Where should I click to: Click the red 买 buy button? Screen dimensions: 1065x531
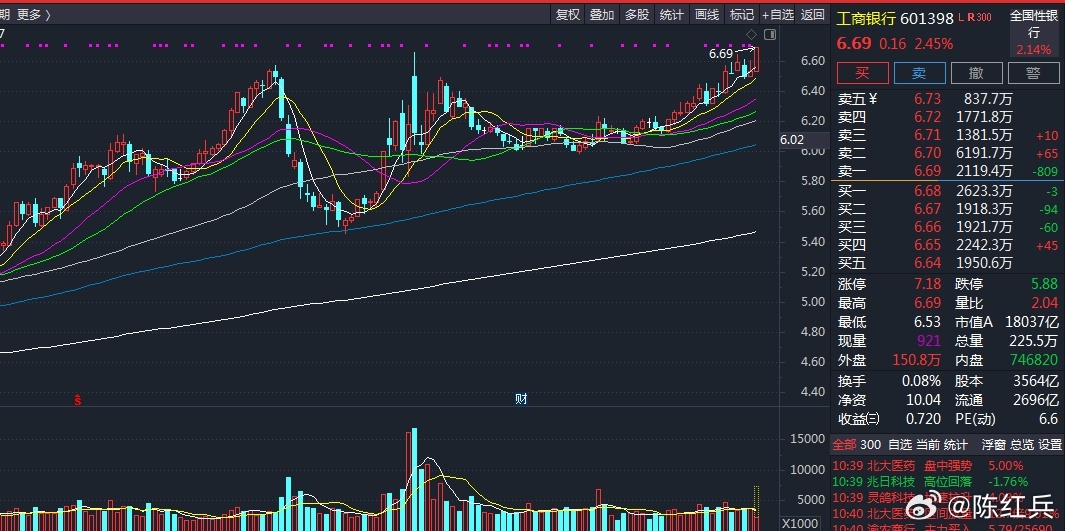click(863, 73)
